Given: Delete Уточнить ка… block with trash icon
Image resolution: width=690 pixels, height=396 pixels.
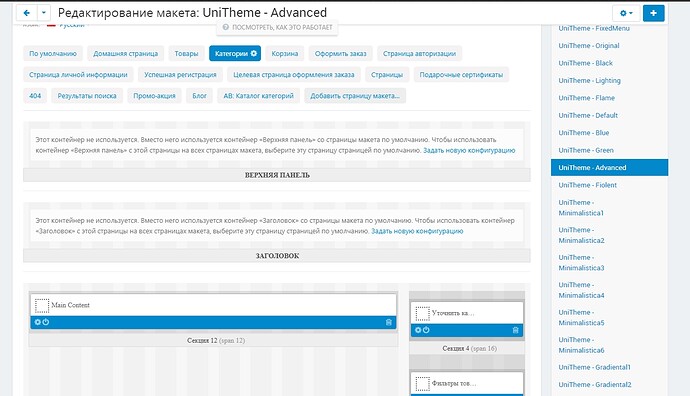Looking at the screenshot, I should [x=516, y=330].
